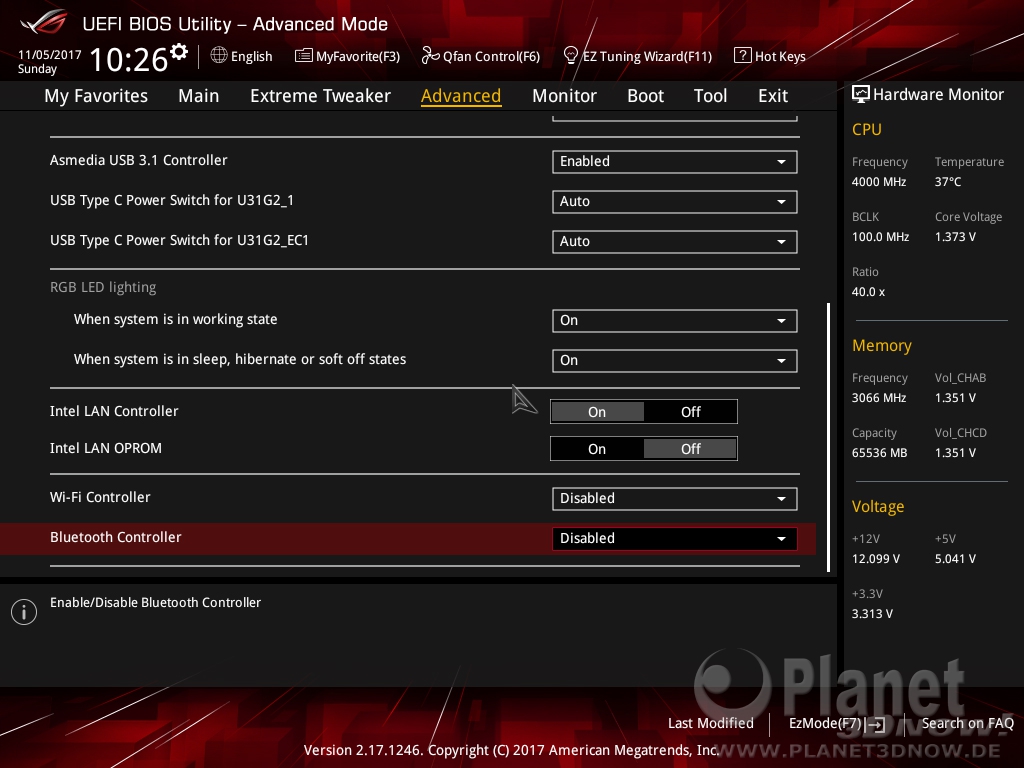Go to Monitor tab
Image resolution: width=1024 pixels, height=768 pixels.
coord(564,96)
